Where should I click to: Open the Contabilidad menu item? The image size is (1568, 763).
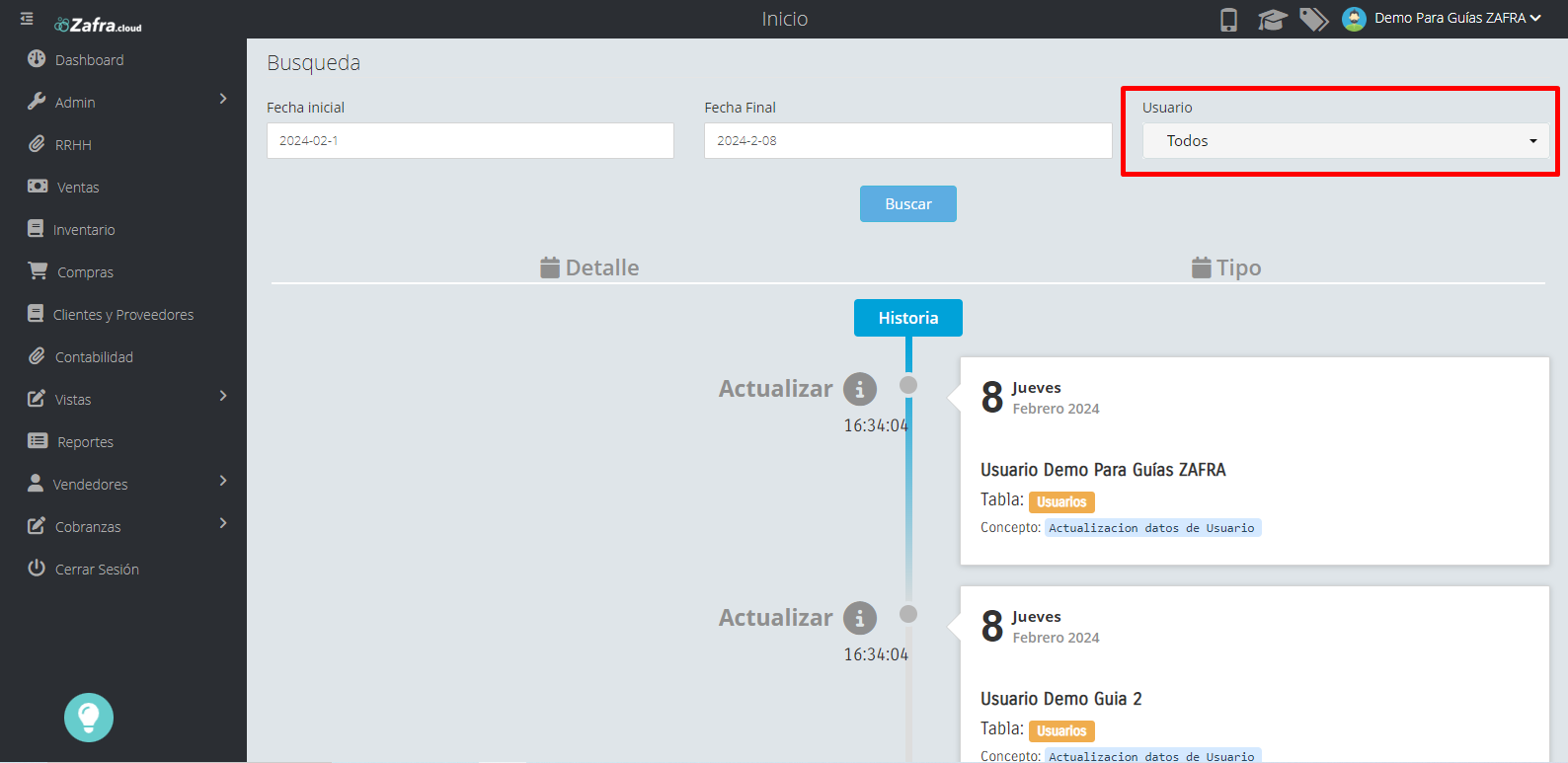[94, 356]
